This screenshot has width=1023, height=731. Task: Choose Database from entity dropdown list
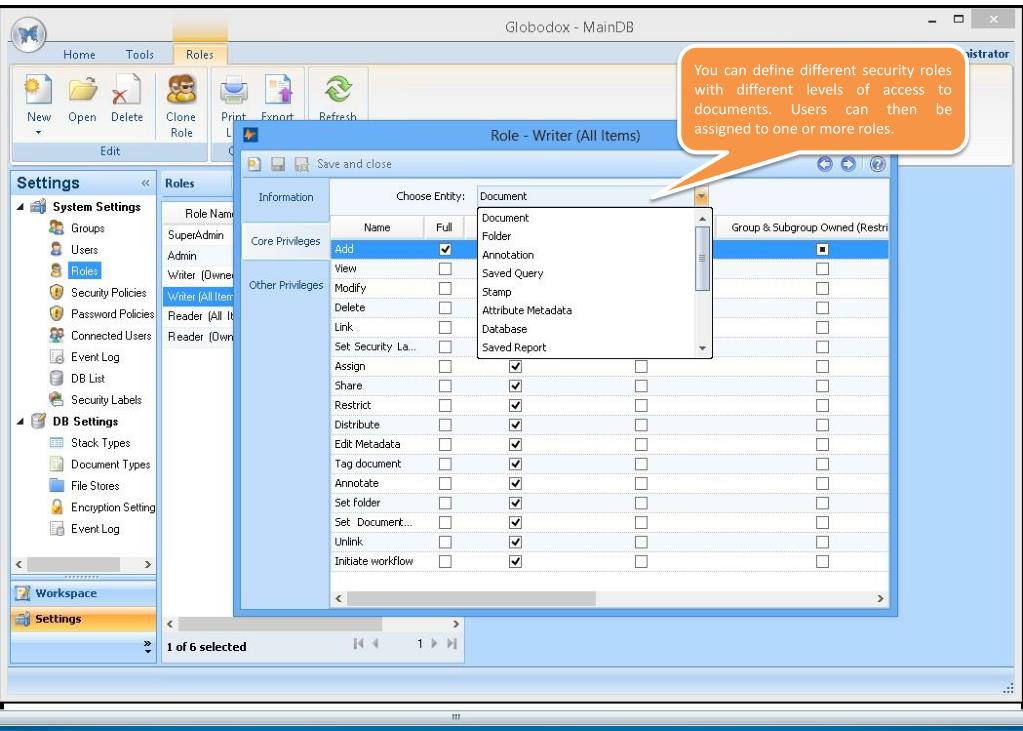click(x=587, y=330)
